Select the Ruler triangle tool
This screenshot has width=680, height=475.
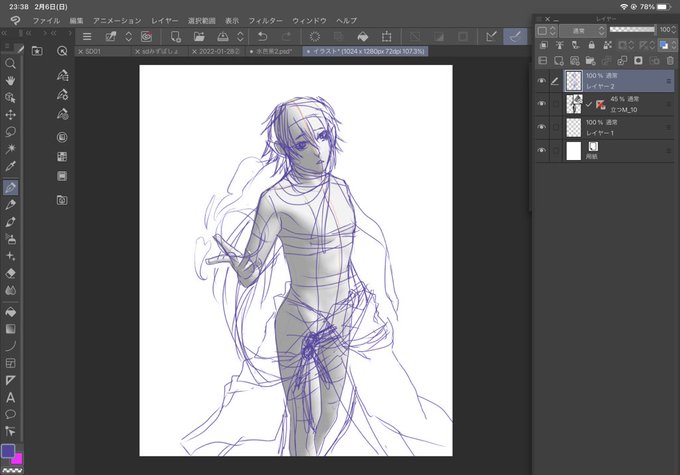click(10, 380)
